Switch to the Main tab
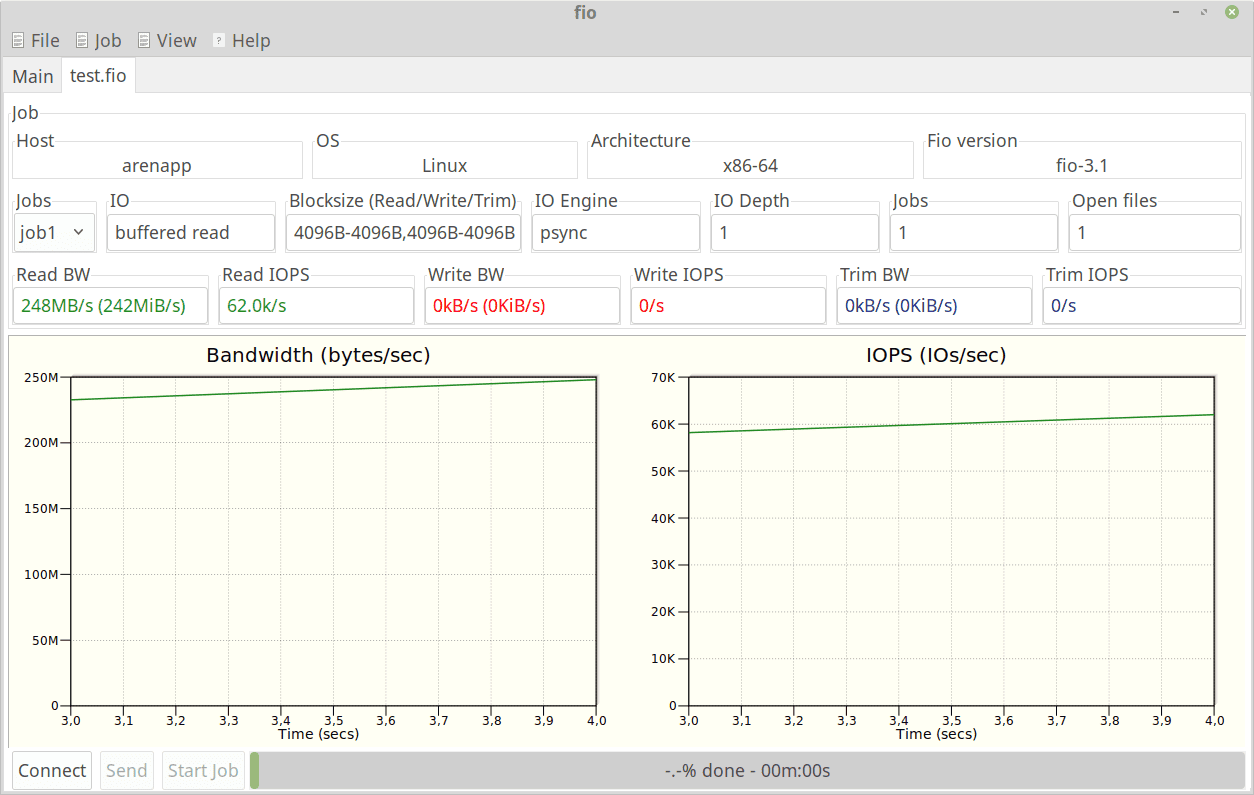1254x795 pixels. 33,76
